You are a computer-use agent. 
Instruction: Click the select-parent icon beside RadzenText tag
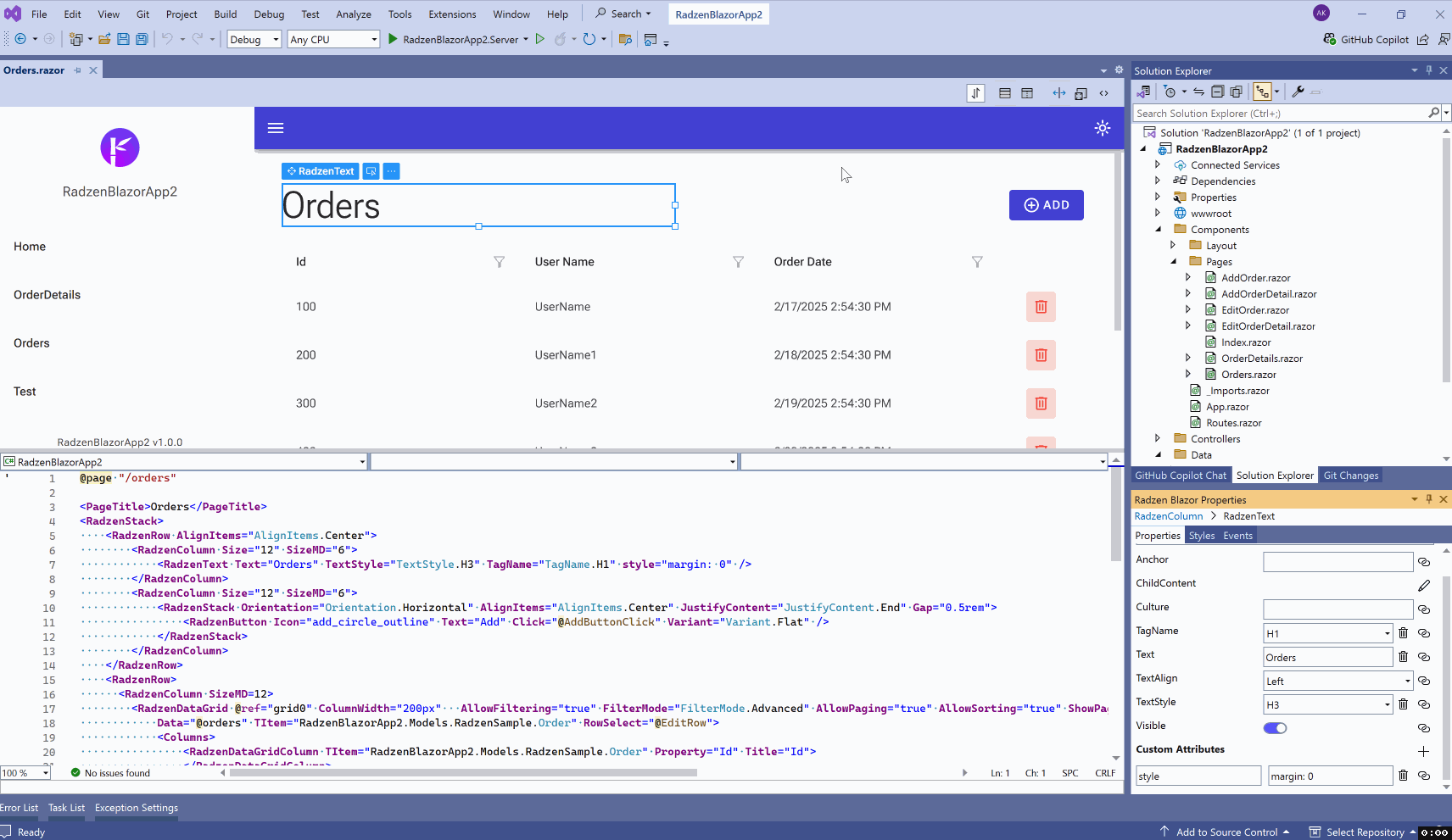point(371,171)
